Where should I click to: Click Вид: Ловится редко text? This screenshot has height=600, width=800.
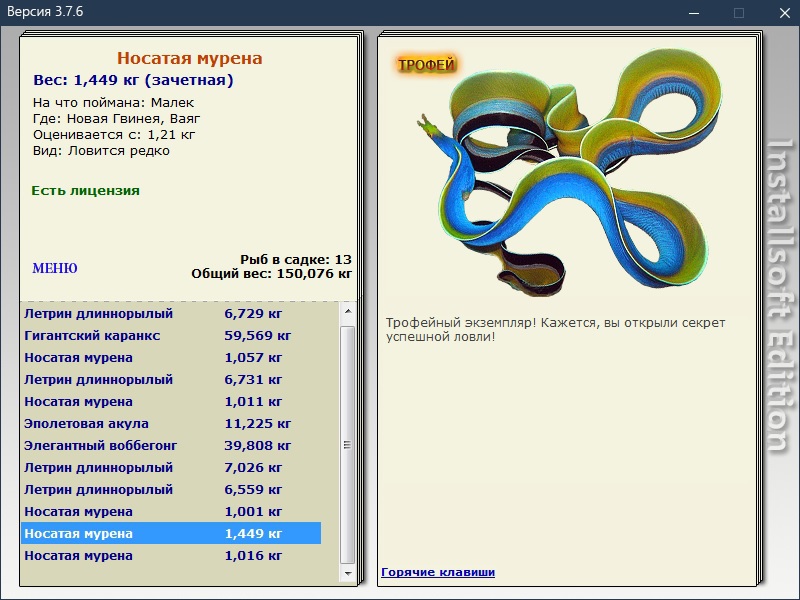(x=101, y=151)
